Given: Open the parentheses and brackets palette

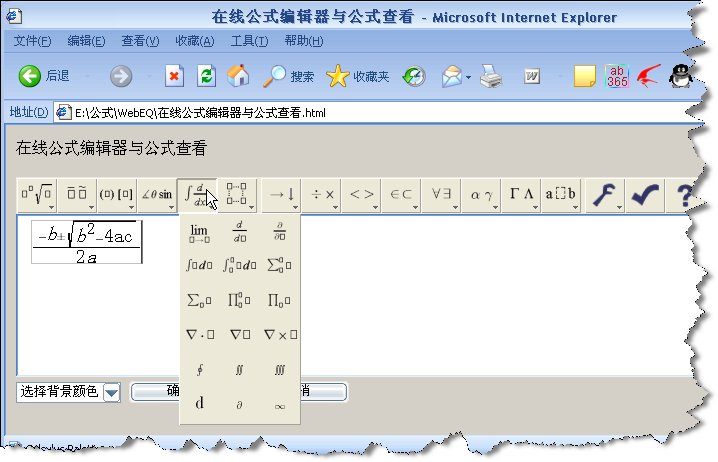Looking at the screenshot, I should pyautogui.click(x=116, y=195).
